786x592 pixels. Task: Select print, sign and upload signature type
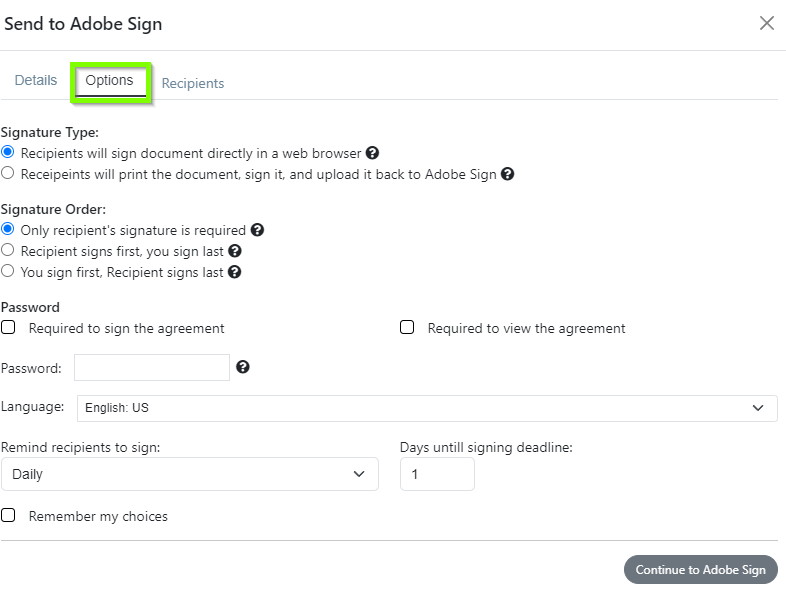pyautogui.click(x=8, y=173)
